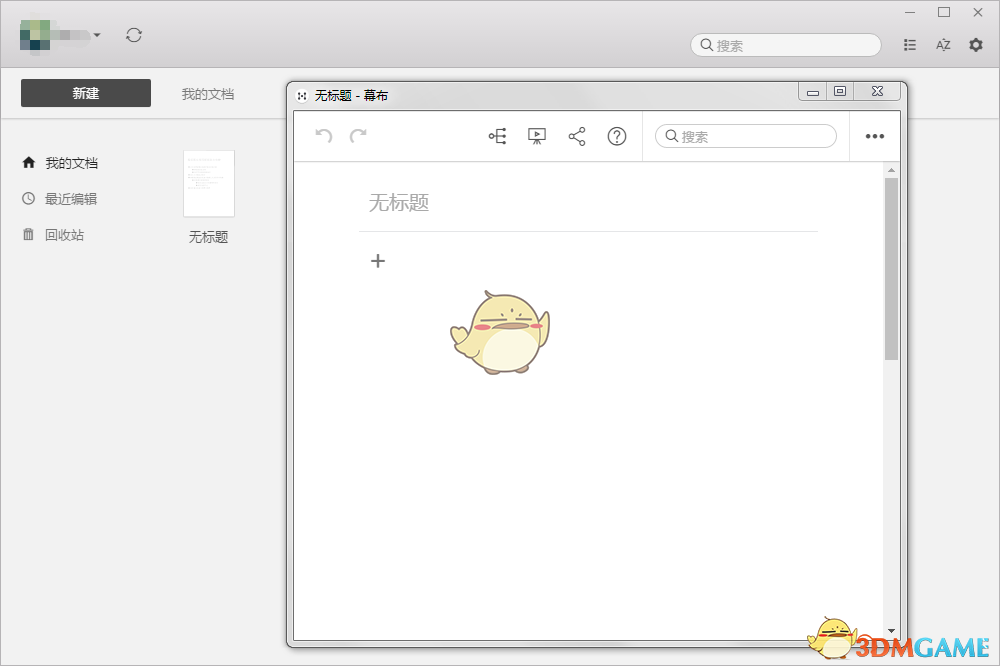Click the help question mark icon
The width and height of the screenshot is (1000, 666).
click(617, 136)
